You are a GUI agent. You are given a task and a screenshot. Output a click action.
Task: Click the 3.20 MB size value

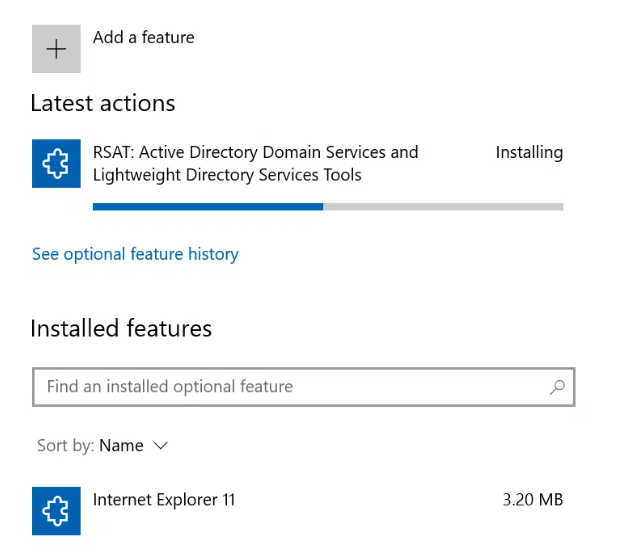pos(532,499)
